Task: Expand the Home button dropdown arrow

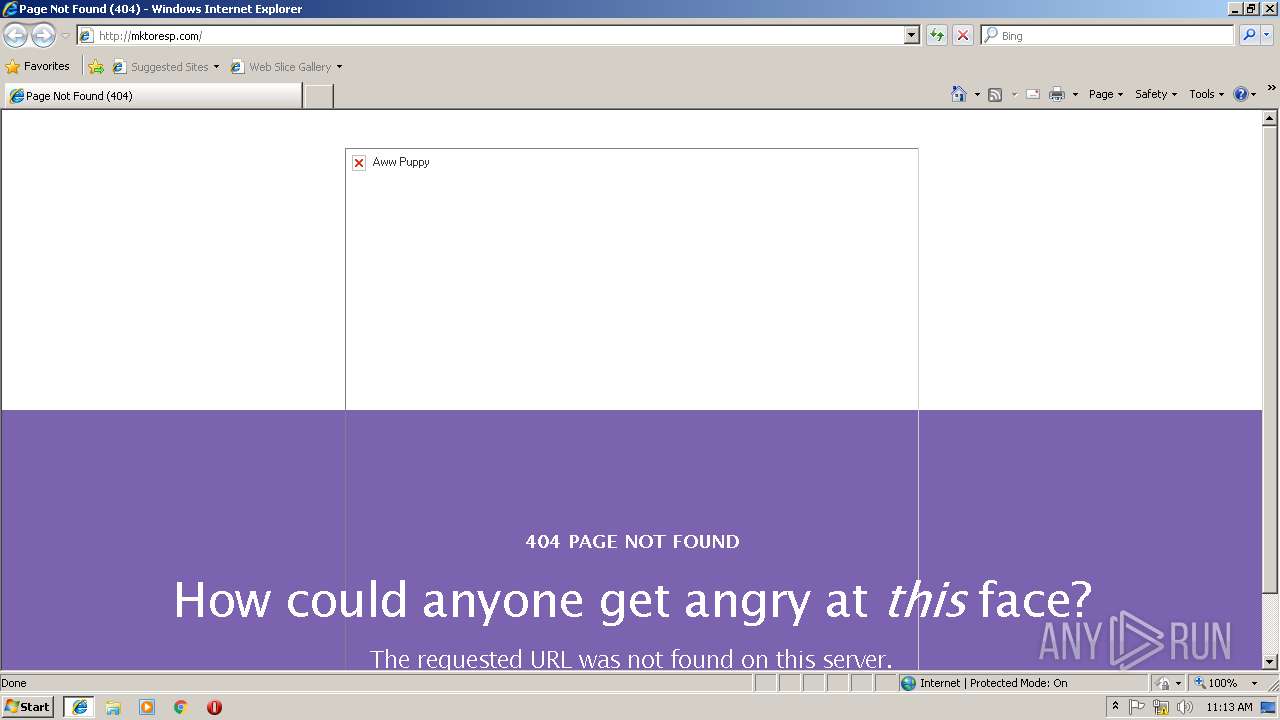Action: pos(977,94)
